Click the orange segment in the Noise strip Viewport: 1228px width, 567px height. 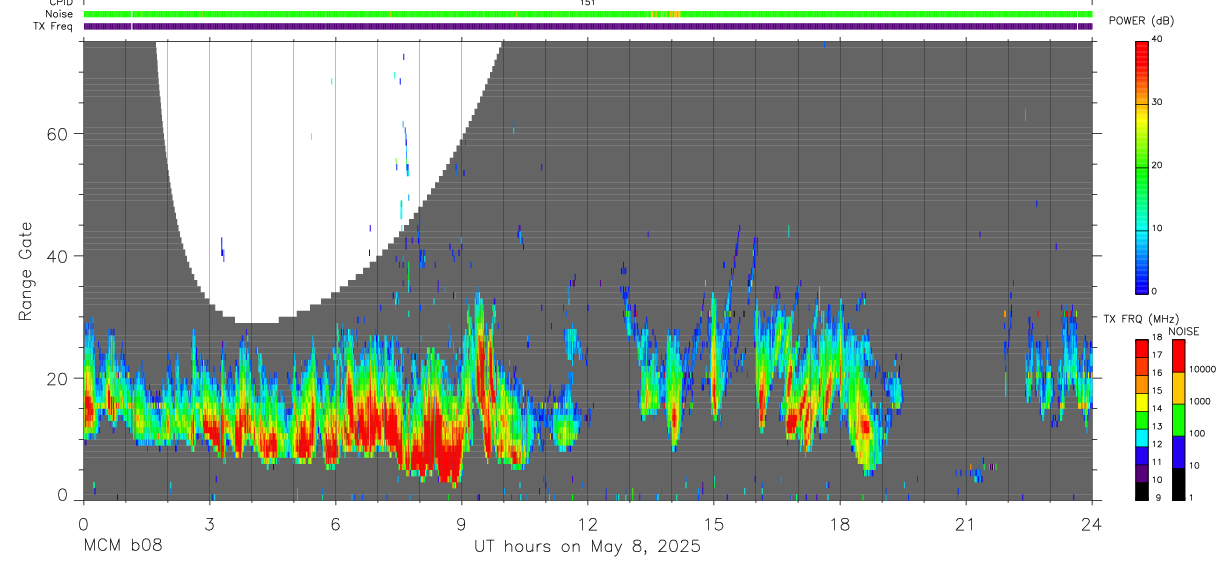(674, 14)
